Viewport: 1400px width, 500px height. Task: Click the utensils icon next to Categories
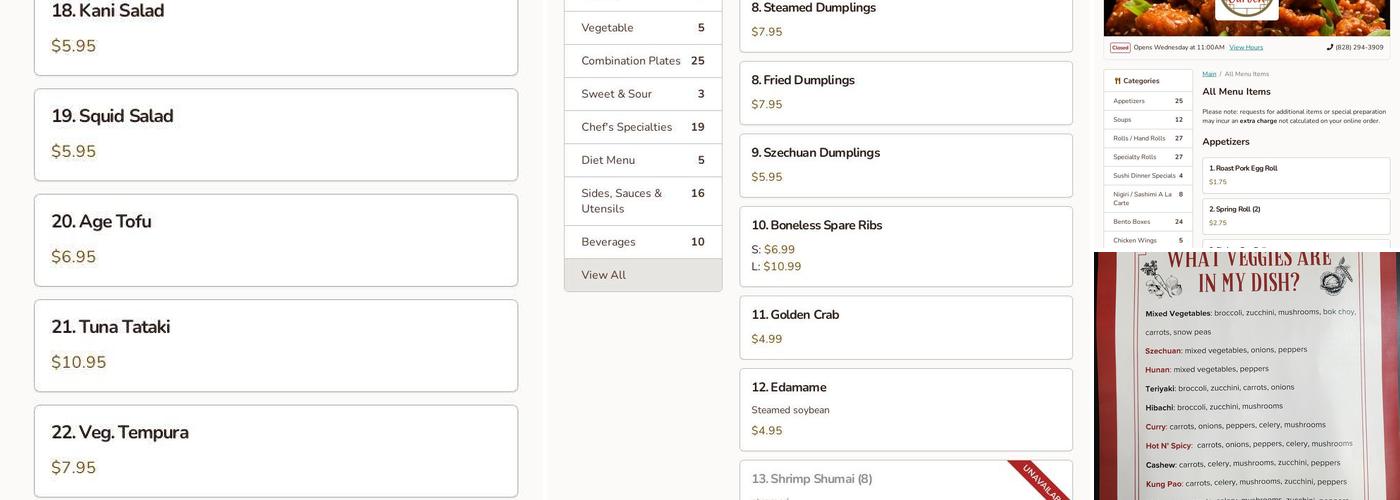1117,81
